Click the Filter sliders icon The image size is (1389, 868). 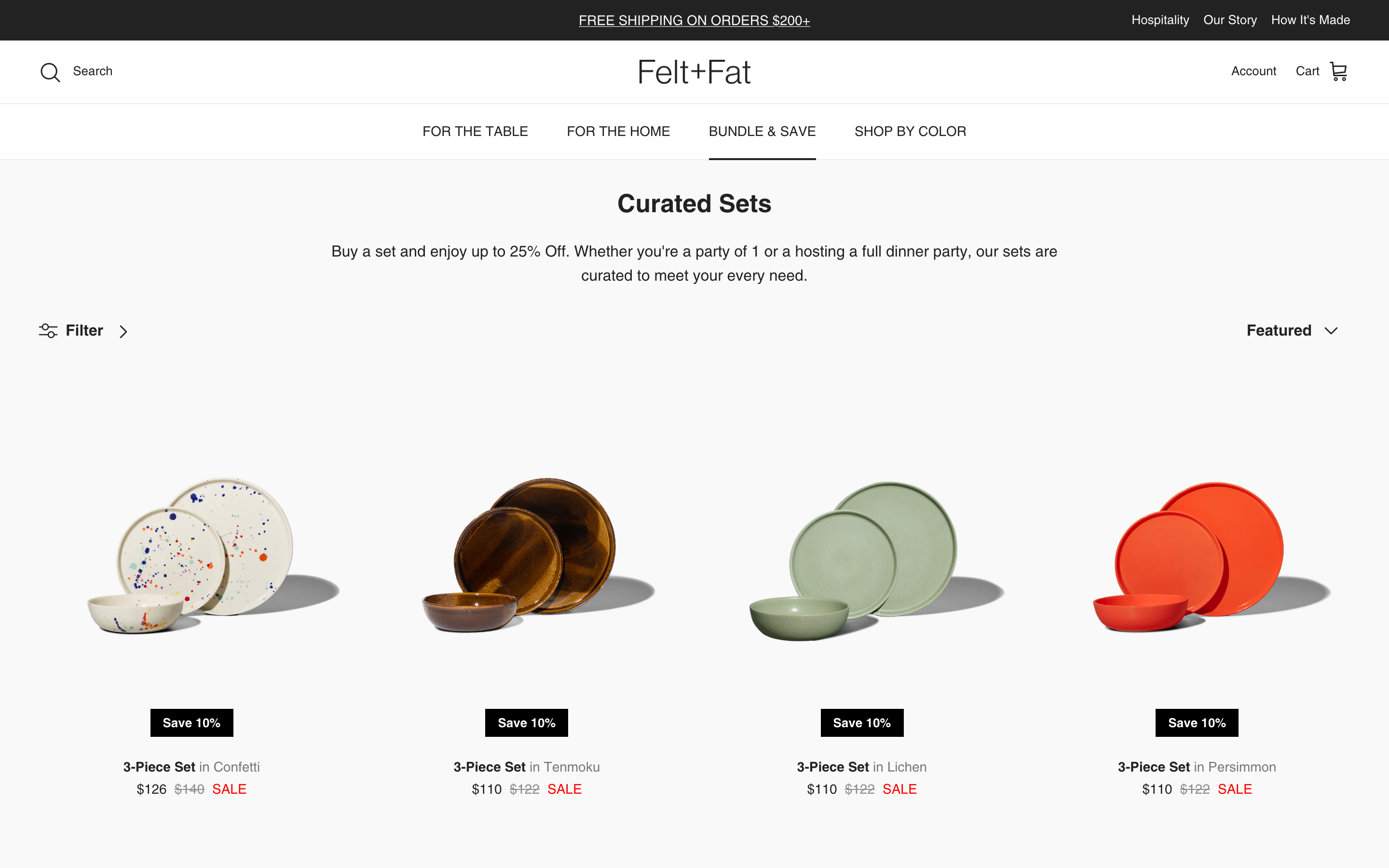tap(47, 330)
